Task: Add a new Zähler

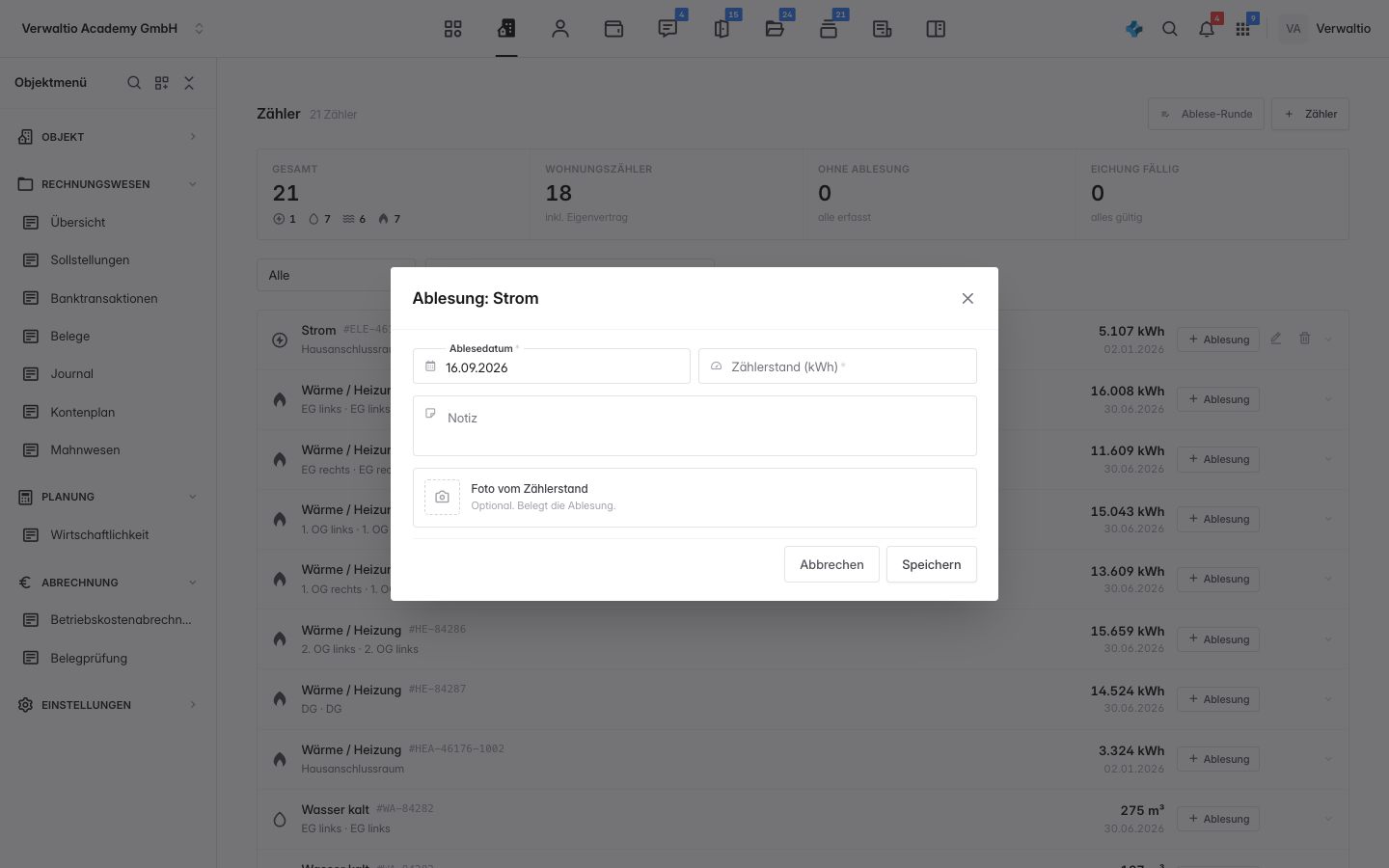Action: click(1310, 114)
